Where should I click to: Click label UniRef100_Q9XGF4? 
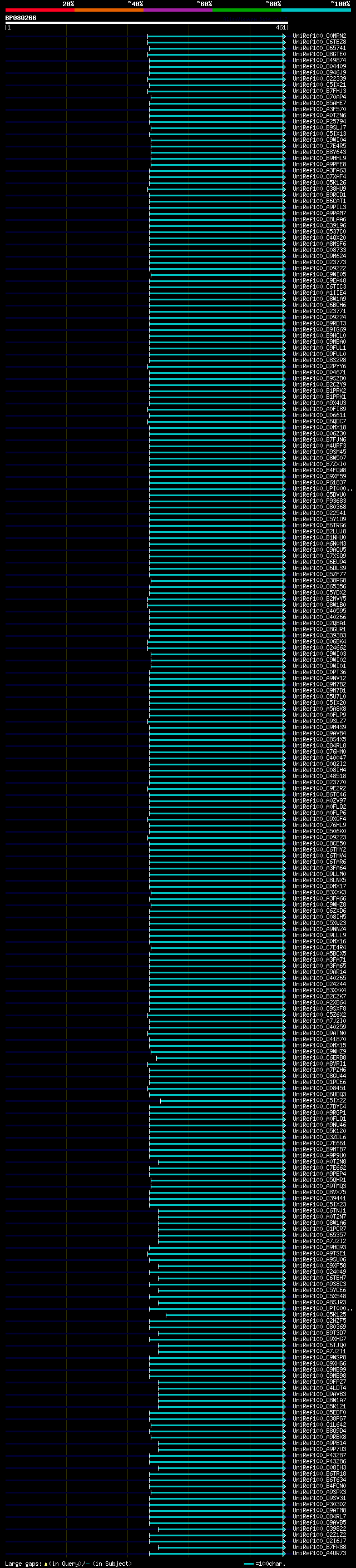pyautogui.click(x=319, y=819)
